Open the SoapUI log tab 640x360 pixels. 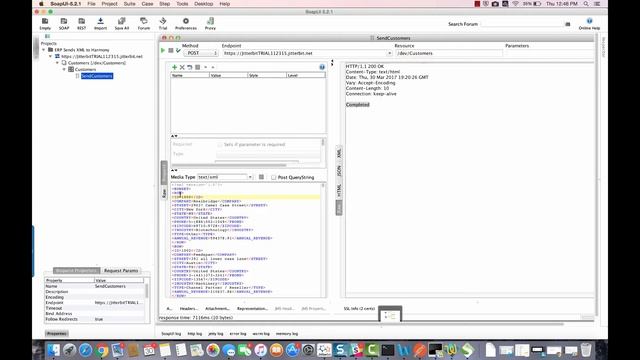[171, 334]
